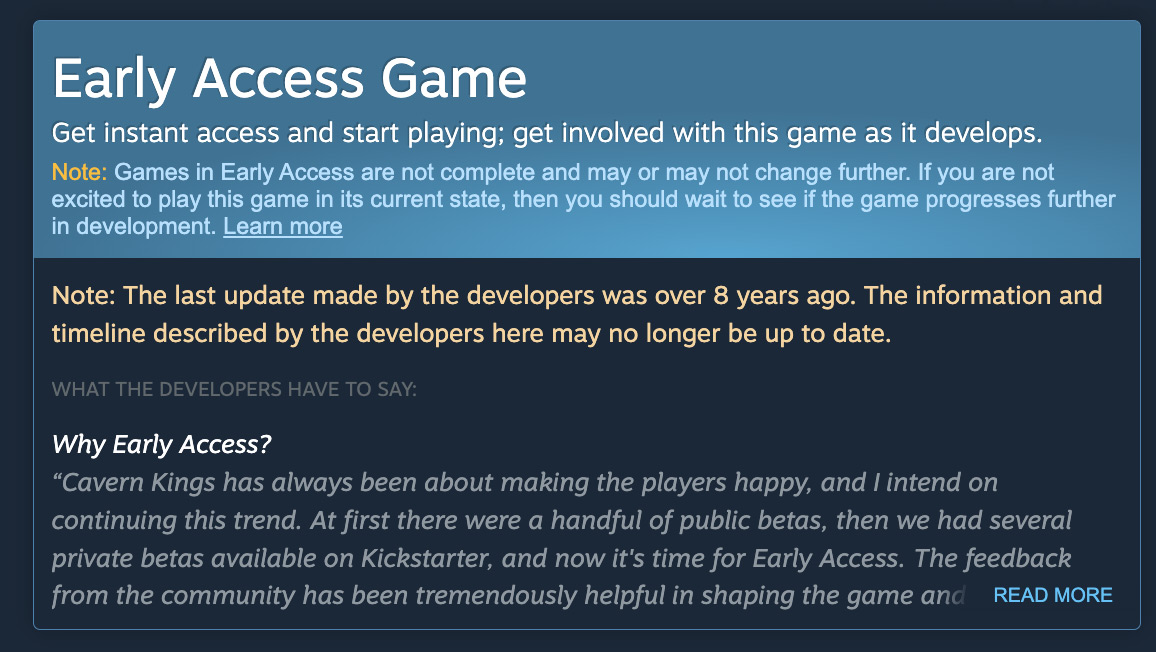Screen dimensions: 1156x652
Task: Click the "Why Early Access?" question heading
Action: coord(161,444)
